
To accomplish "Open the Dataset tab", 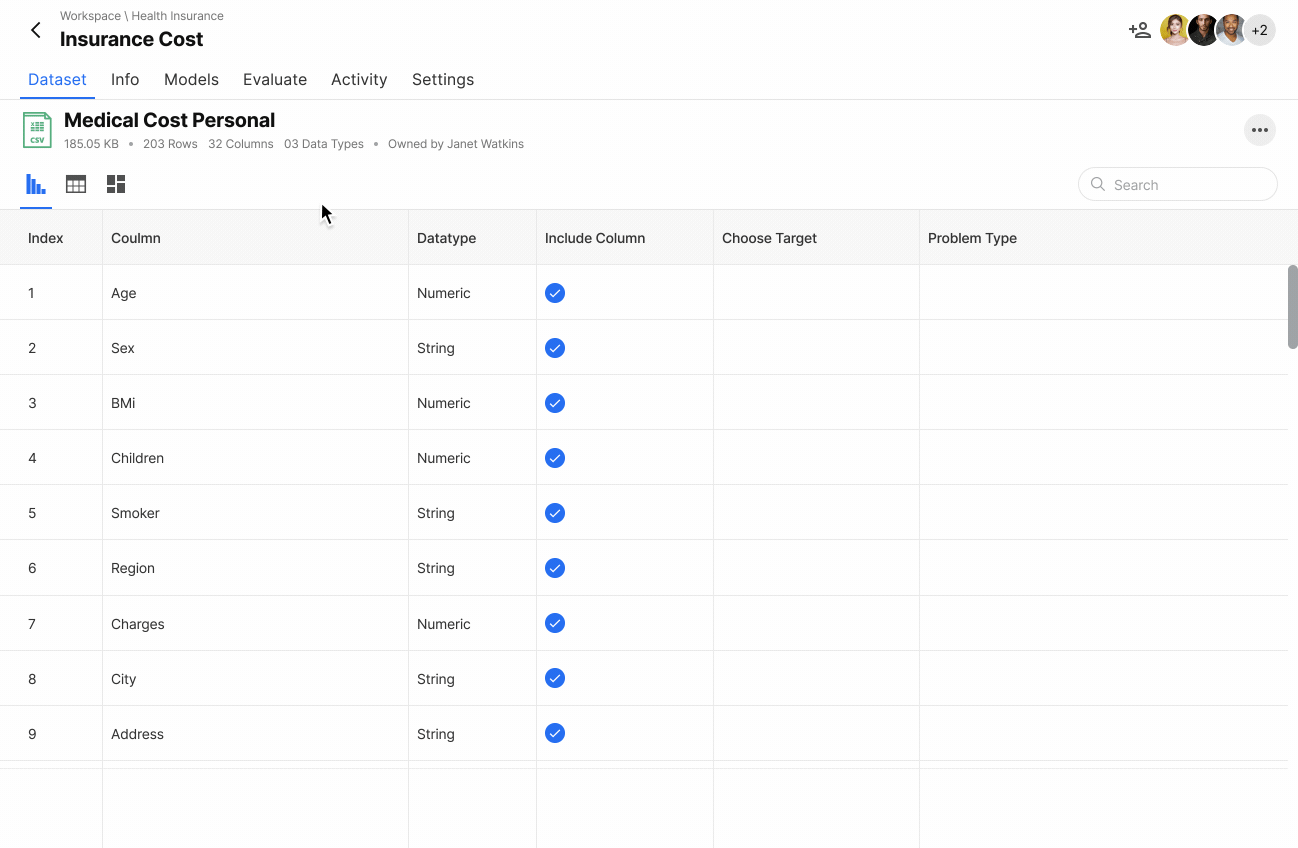I will click(57, 80).
